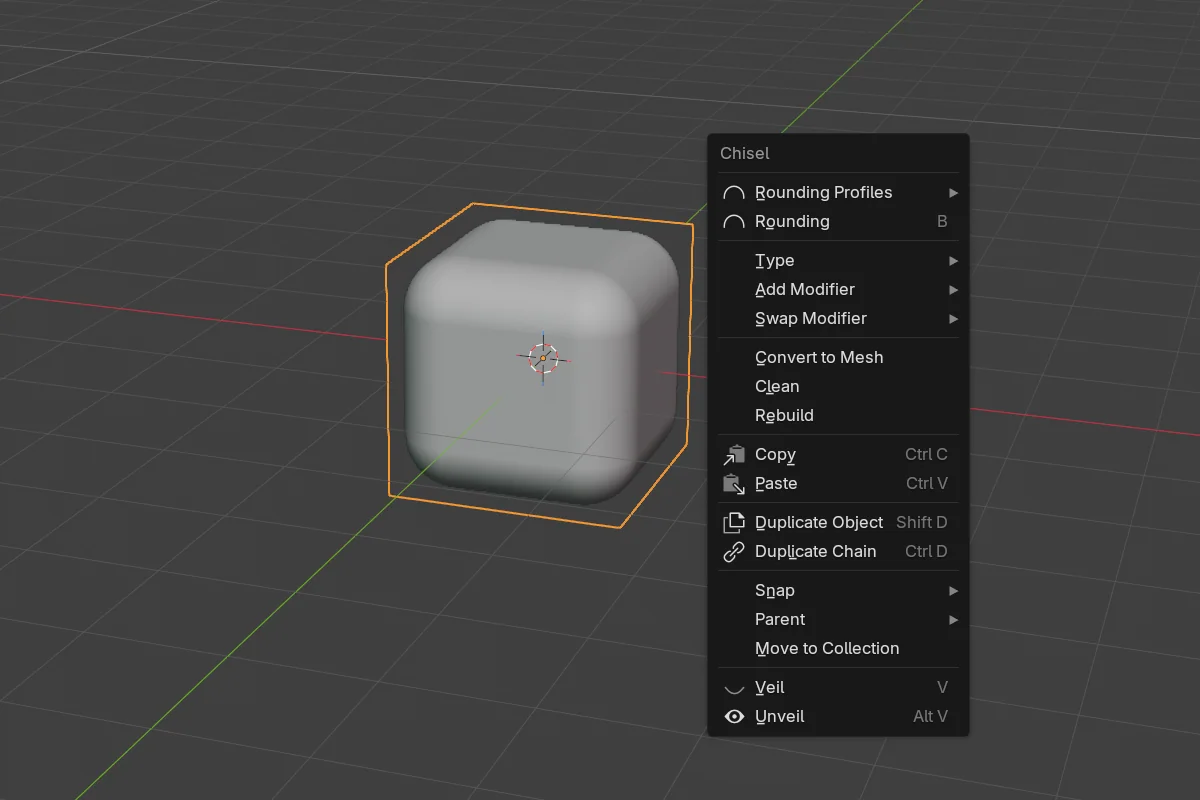
Task: Select the Rebuild menu entry
Action: (838, 415)
